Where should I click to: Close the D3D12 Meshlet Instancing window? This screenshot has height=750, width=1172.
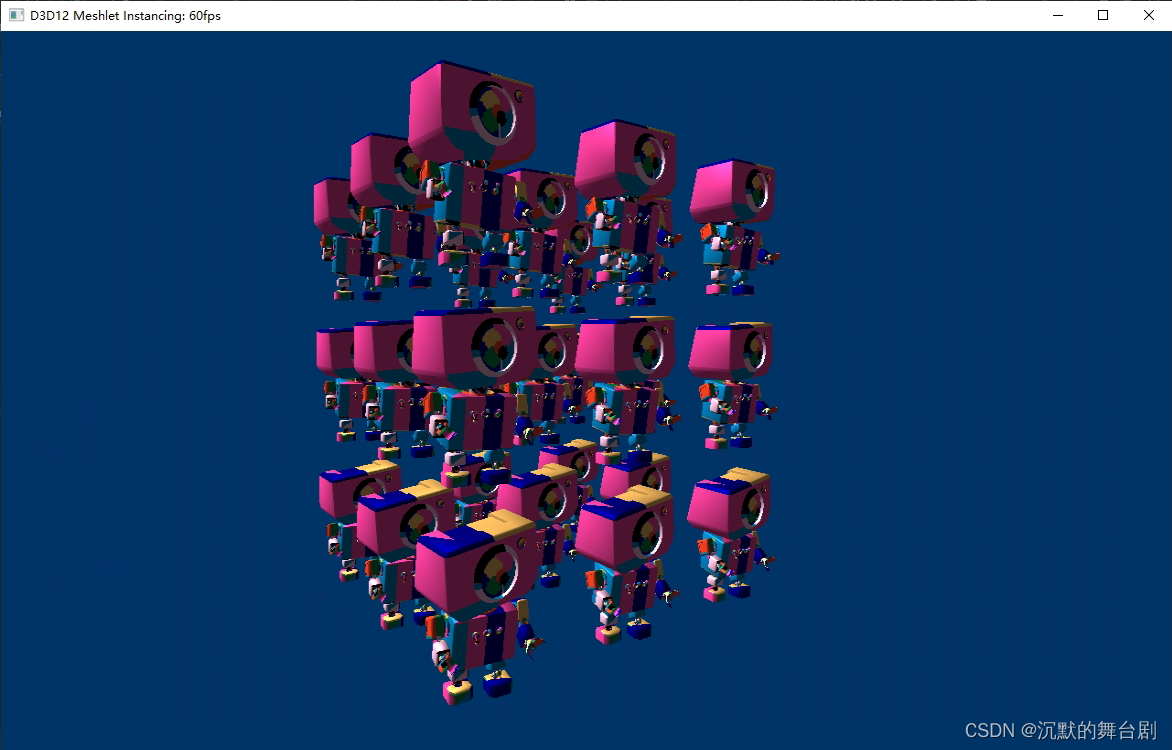1148,15
